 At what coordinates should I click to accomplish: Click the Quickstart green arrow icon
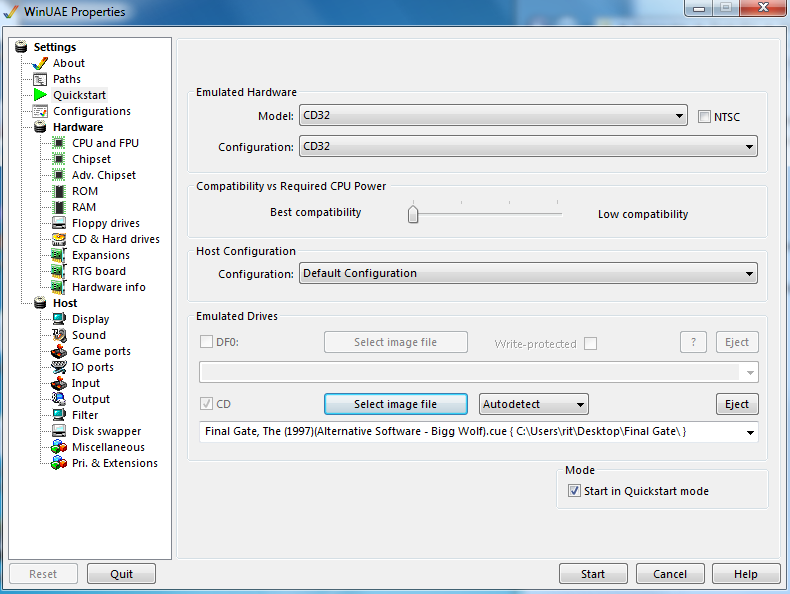point(40,95)
